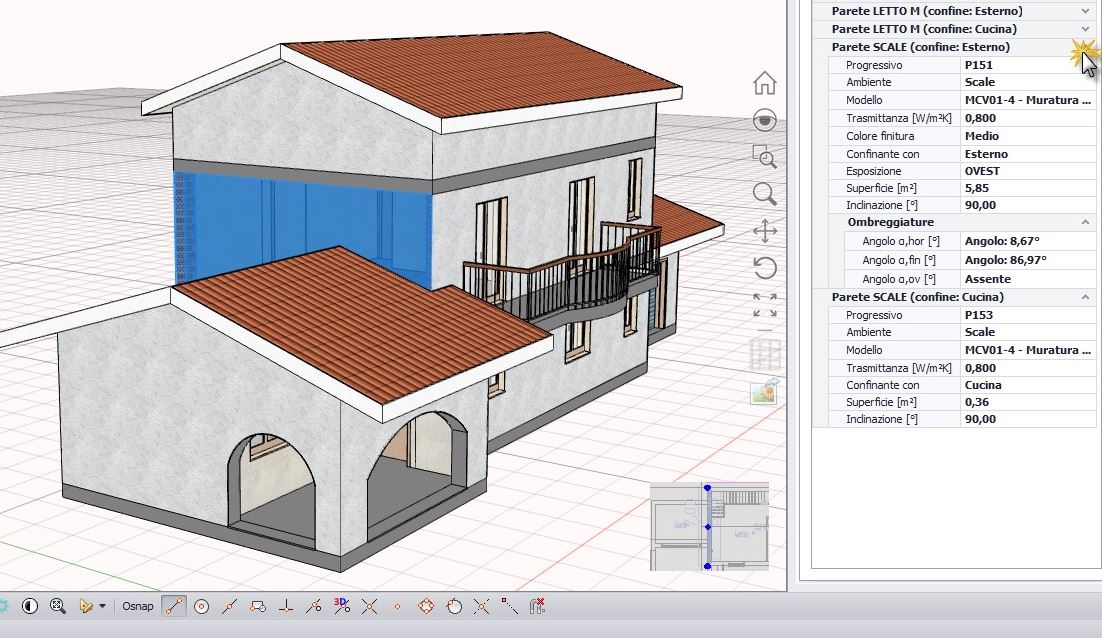1102x638 pixels.
Task: Select the pan four-arrow tool
Action: click(764, 231)
